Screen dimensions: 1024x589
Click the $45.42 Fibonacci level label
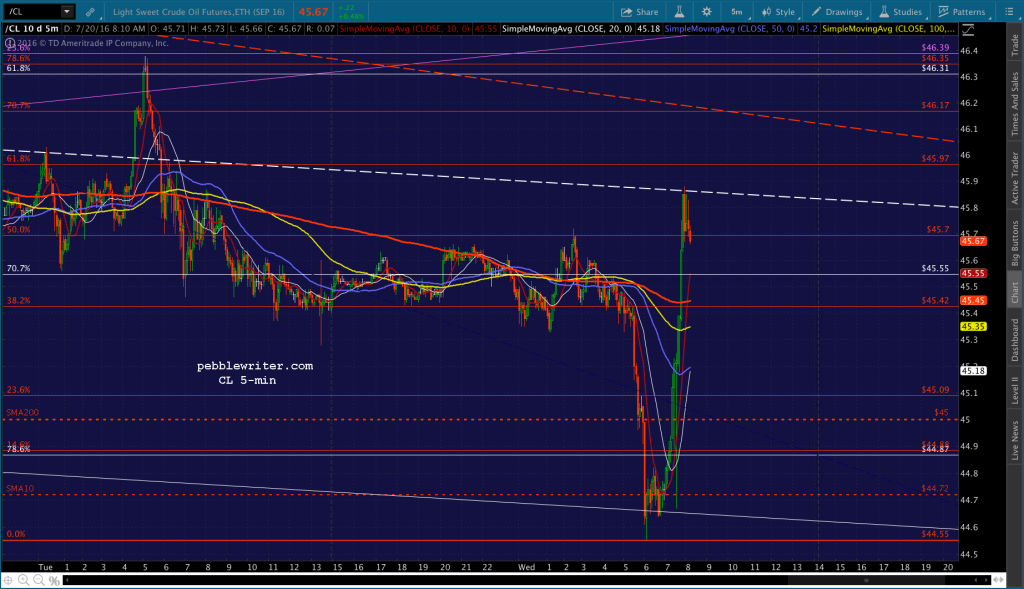(935, 300)
